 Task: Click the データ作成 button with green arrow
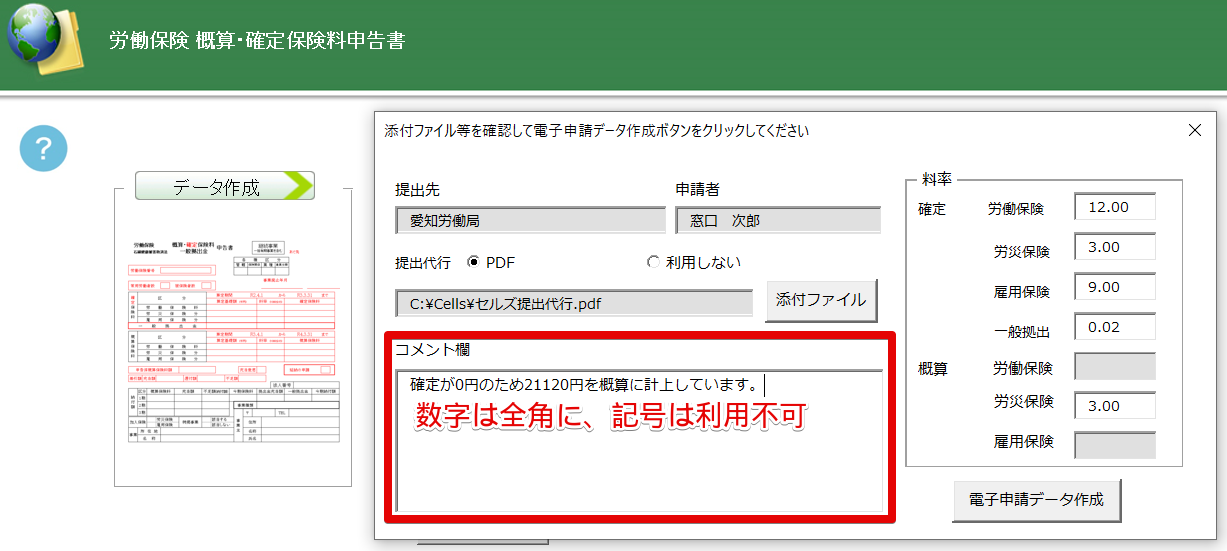click(224, 186)
